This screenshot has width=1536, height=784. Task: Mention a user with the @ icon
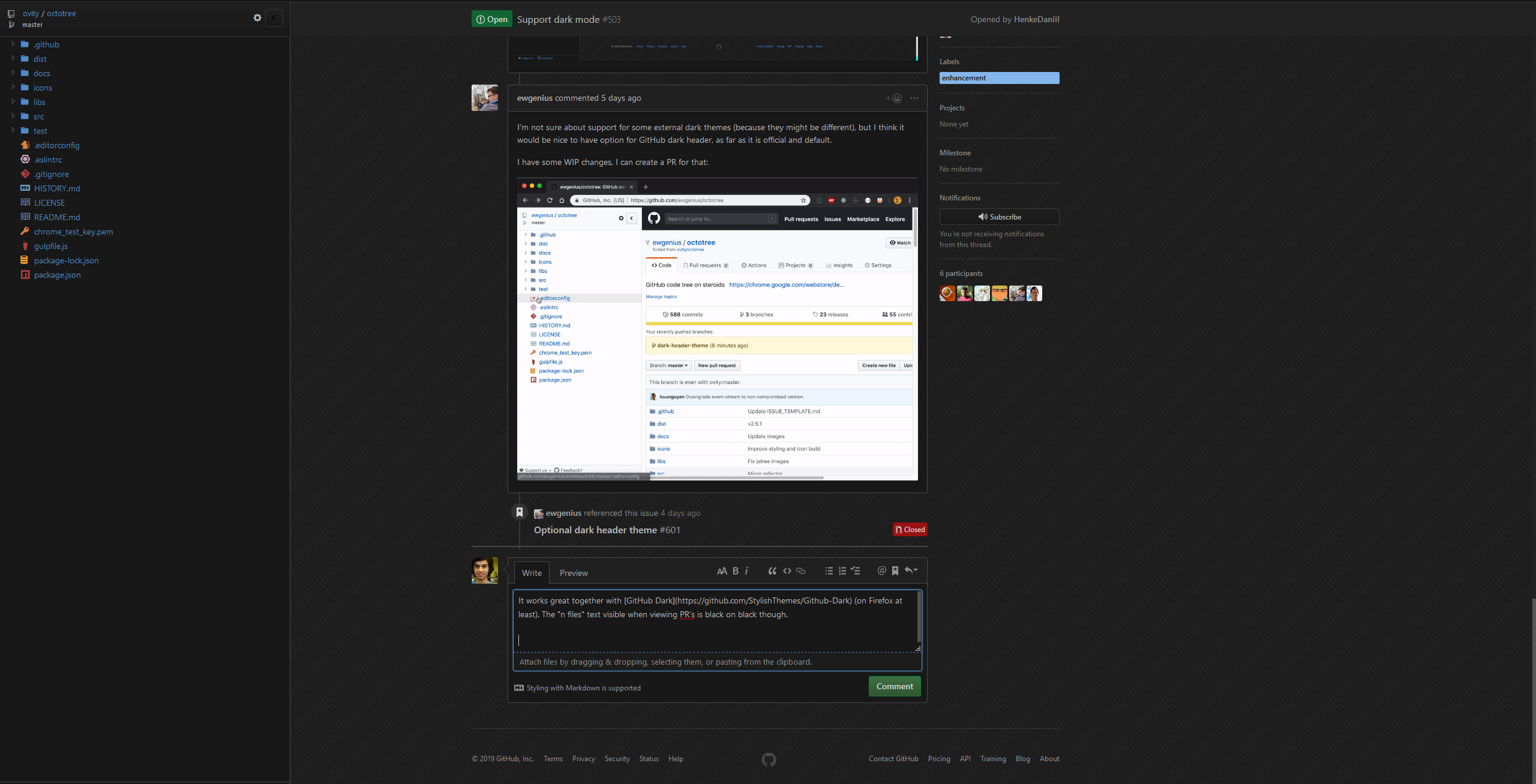coord(881,570)
